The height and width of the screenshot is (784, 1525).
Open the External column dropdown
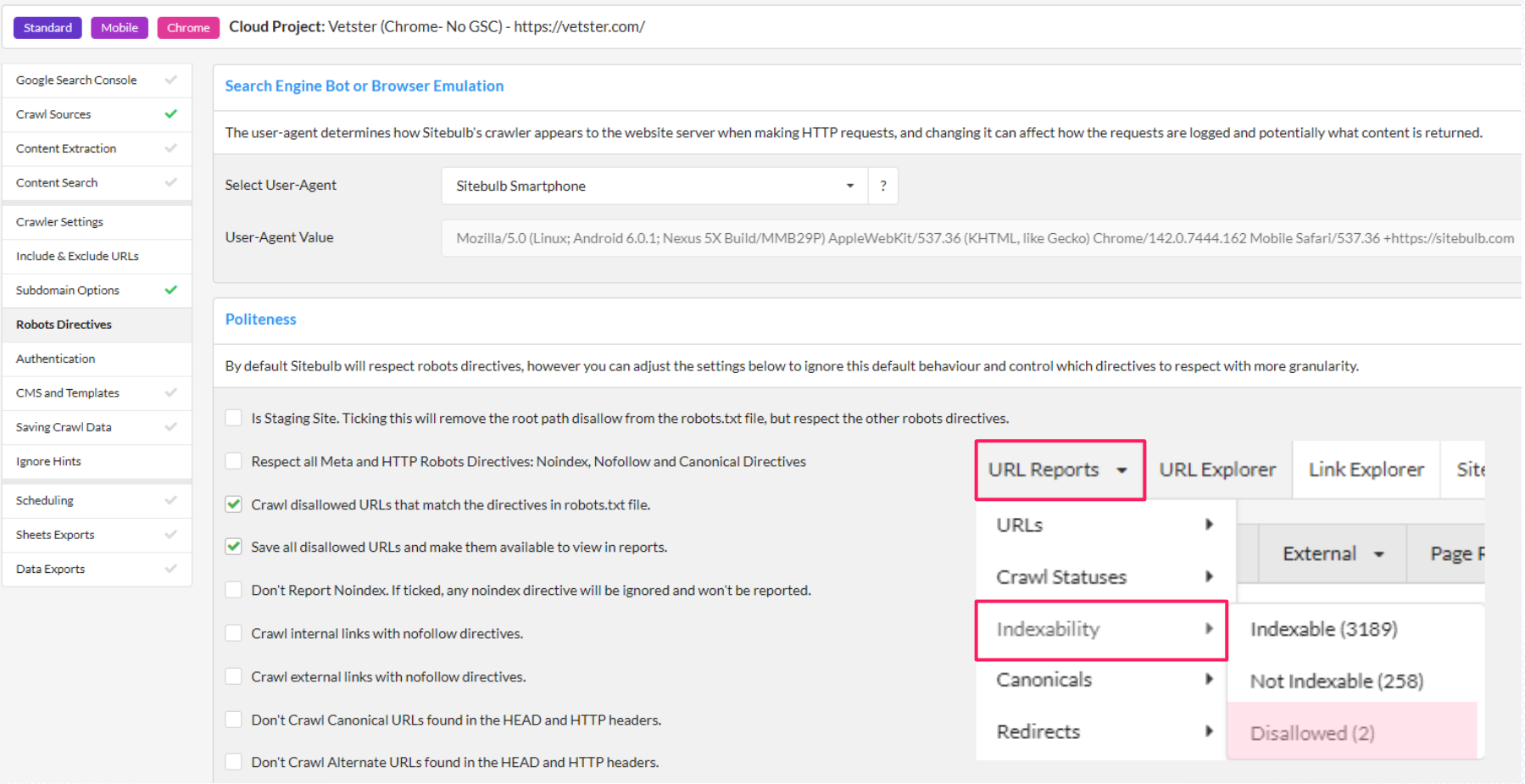click(x=1330, y=553)
